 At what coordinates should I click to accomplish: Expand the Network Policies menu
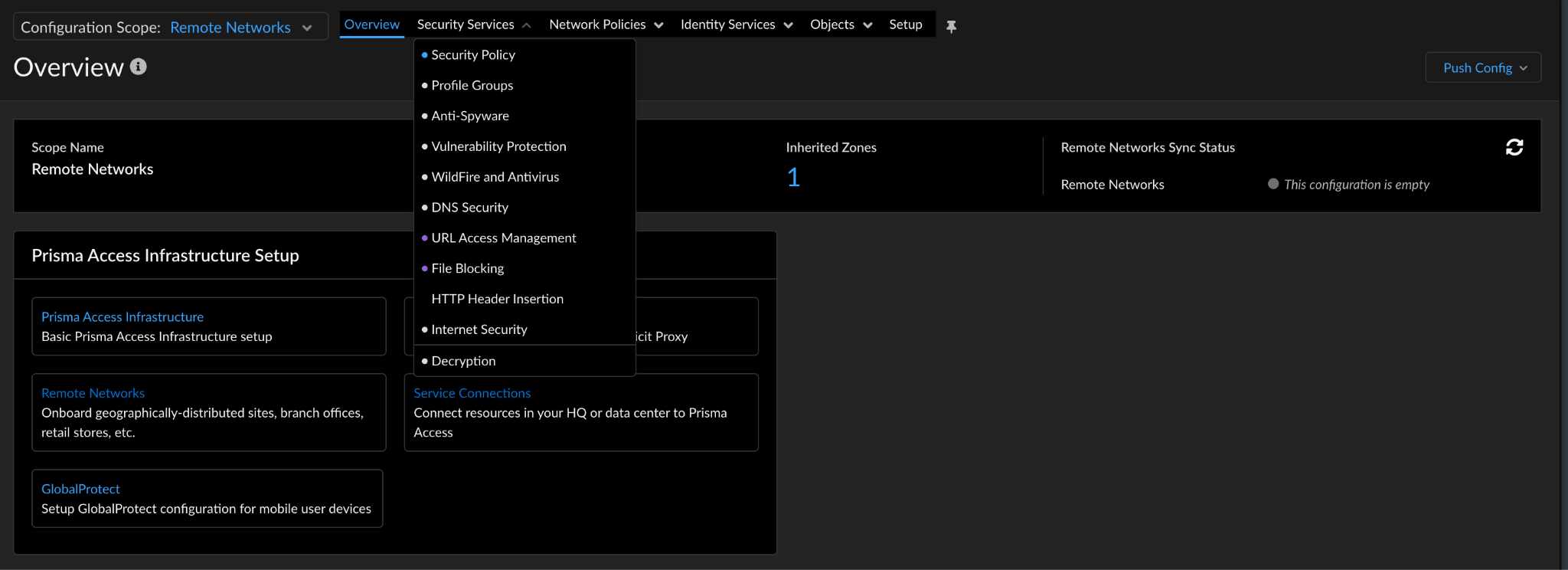point(606,25)
